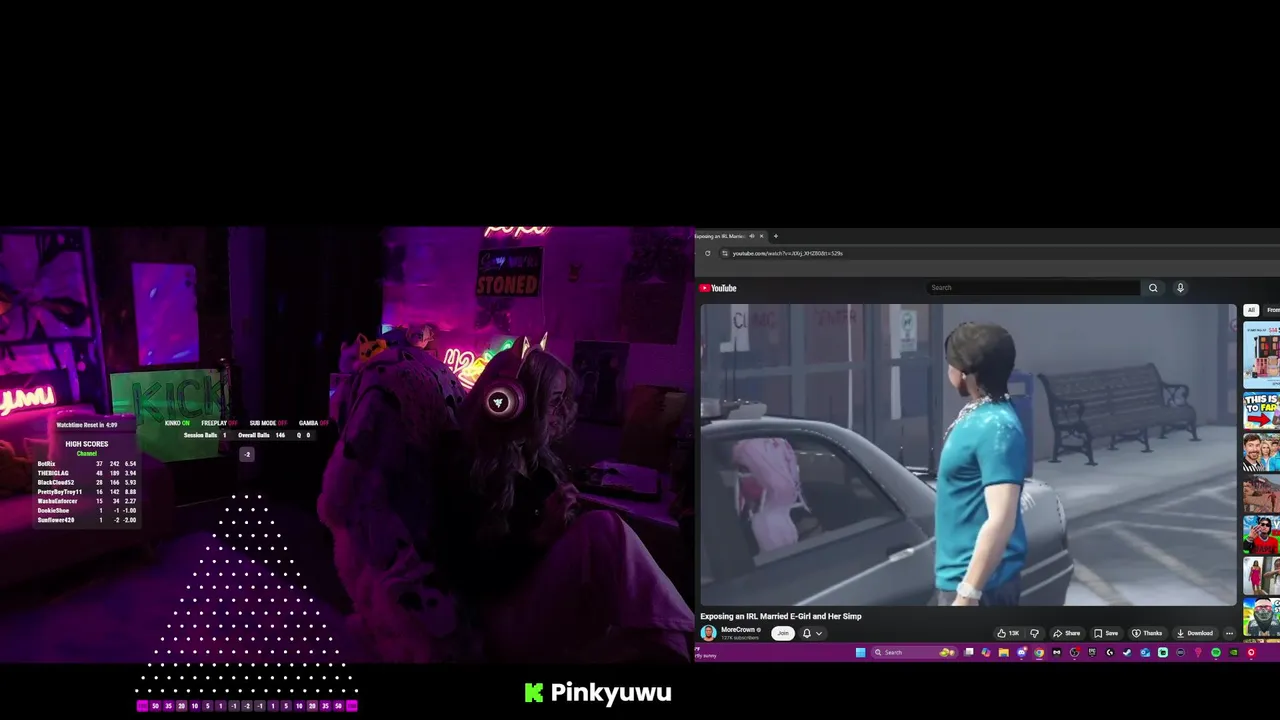Click the YouTube search field

point(1032,288)
